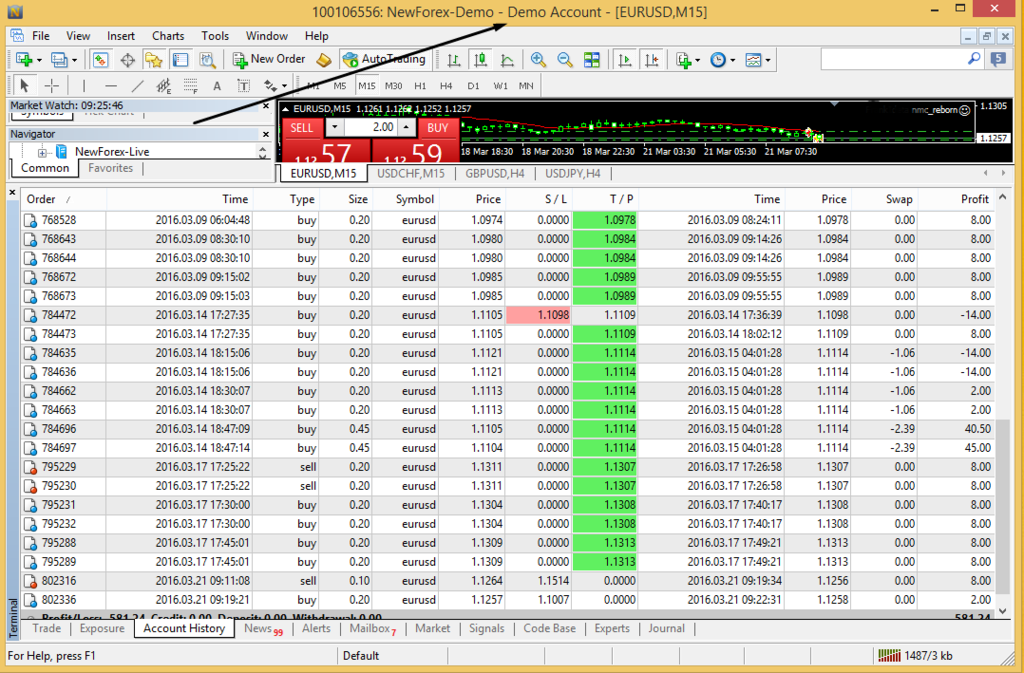1024x673 pixels.
Task: Switch chart to candlesticks icon
Action: (481, 60)
